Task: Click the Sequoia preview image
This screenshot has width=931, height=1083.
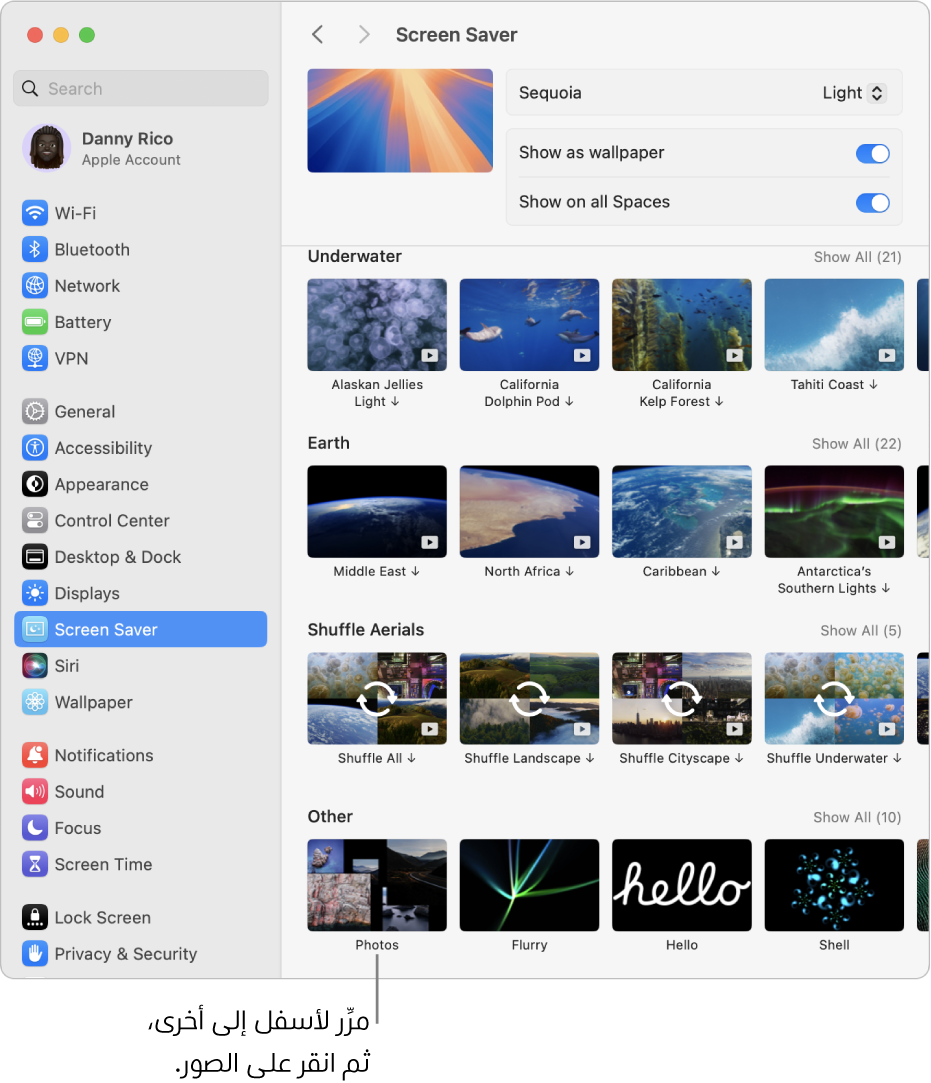Action: click(400, 120)
